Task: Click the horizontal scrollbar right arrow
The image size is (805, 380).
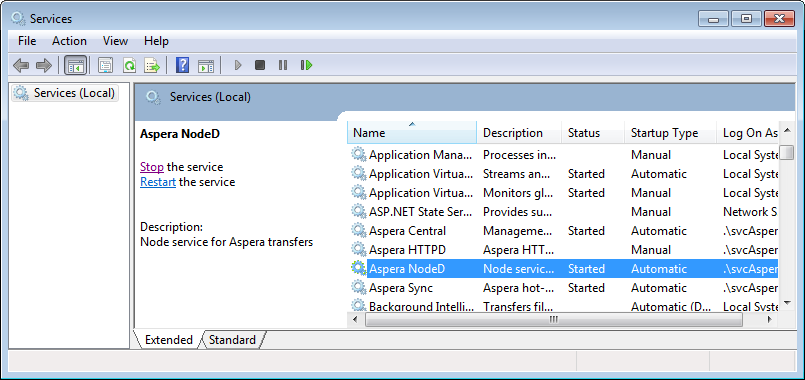Action: coord(770,319)
